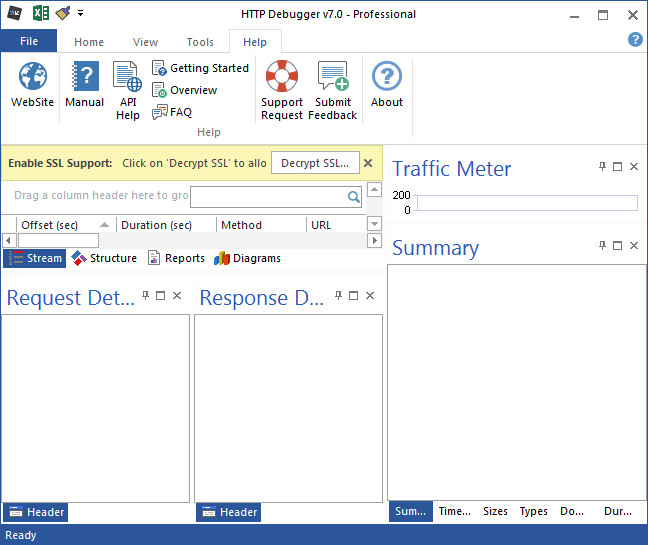The image size is (648, 545).
Task: Click the search magnifier icon
Action: [354, 197]
